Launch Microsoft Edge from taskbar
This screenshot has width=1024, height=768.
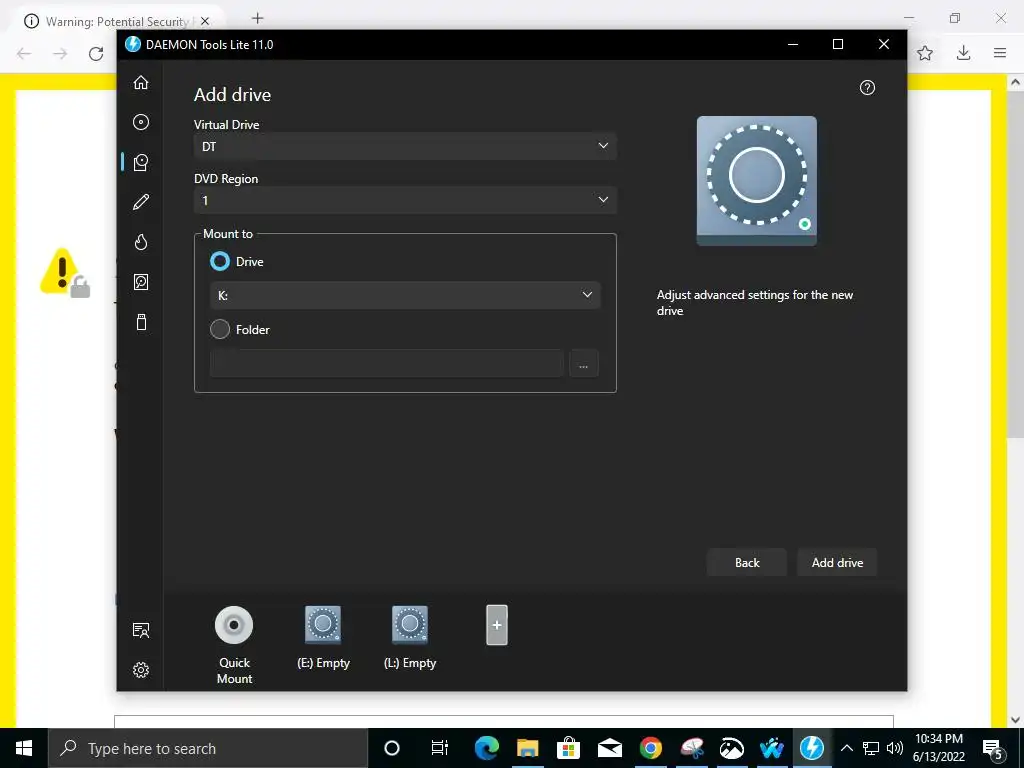click(x=487, y=748)
